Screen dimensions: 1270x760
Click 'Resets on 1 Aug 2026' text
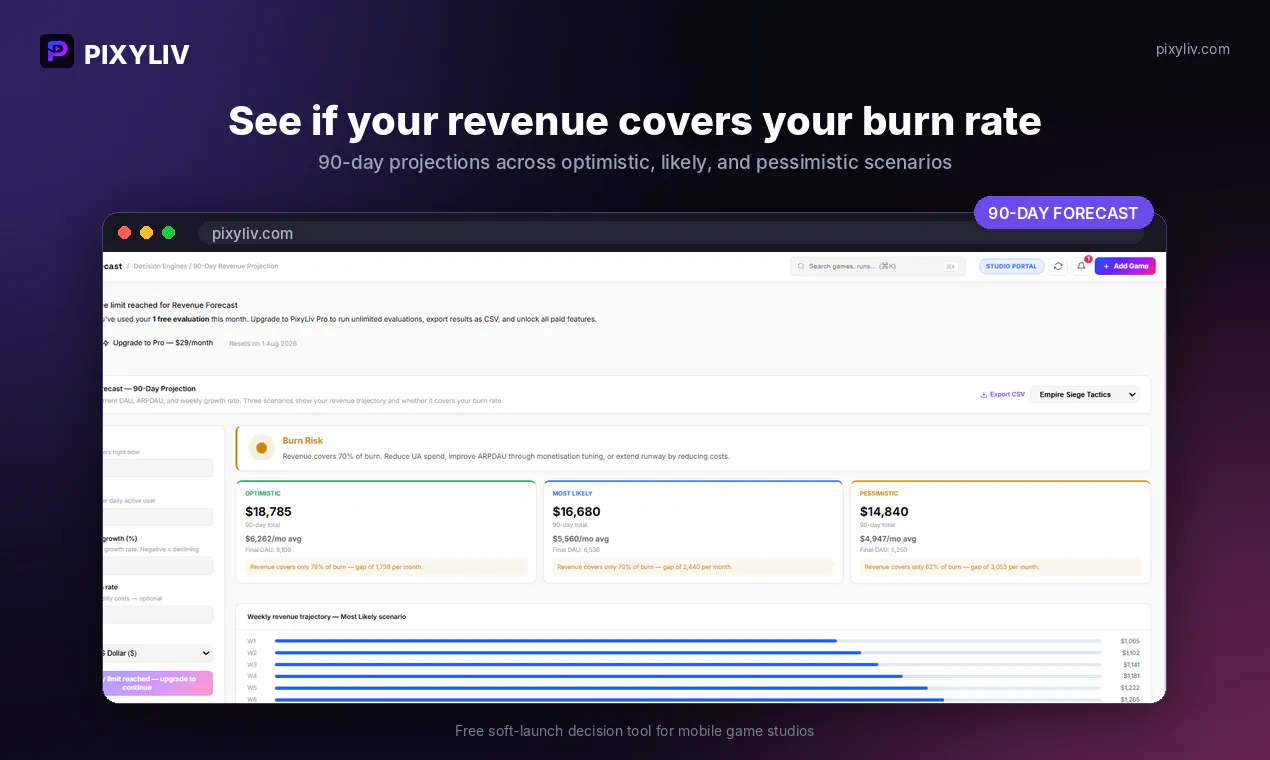[x=263, y=343]
